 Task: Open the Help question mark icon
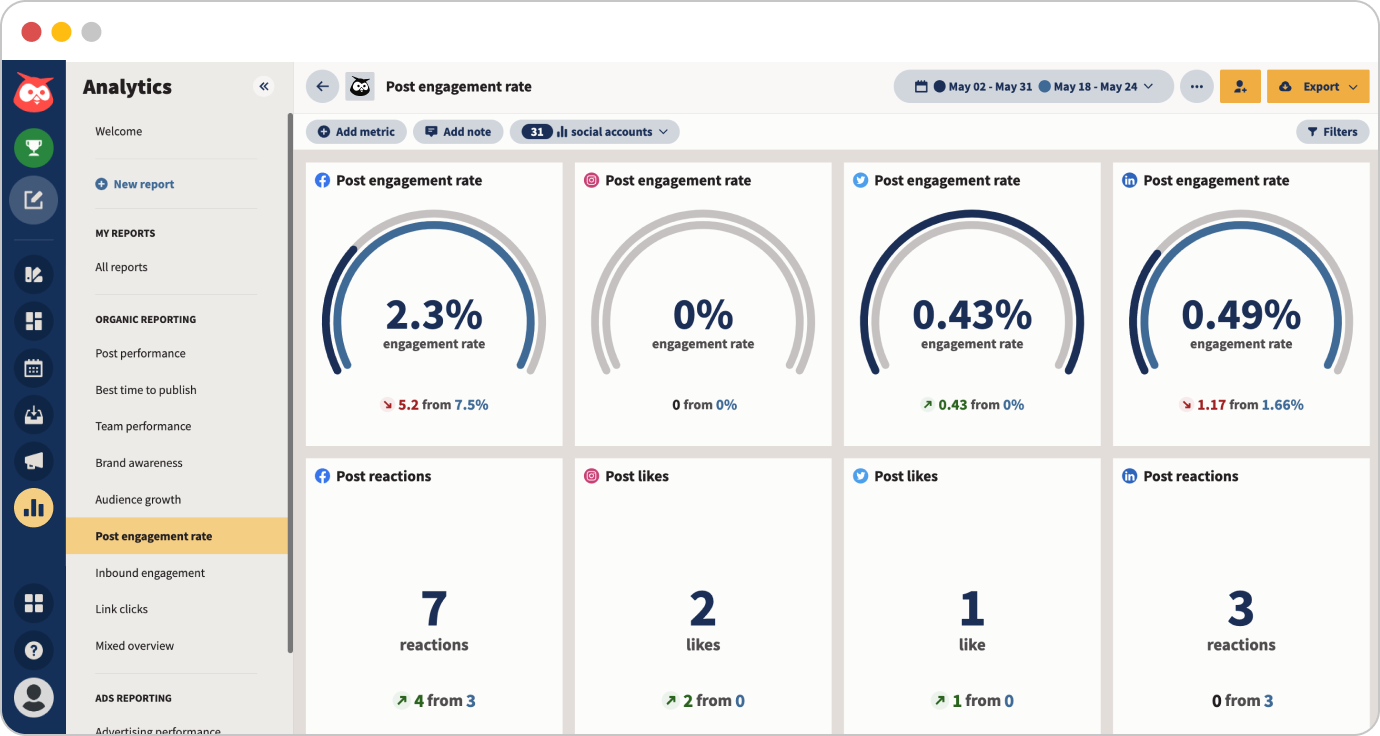click(34, 650)
